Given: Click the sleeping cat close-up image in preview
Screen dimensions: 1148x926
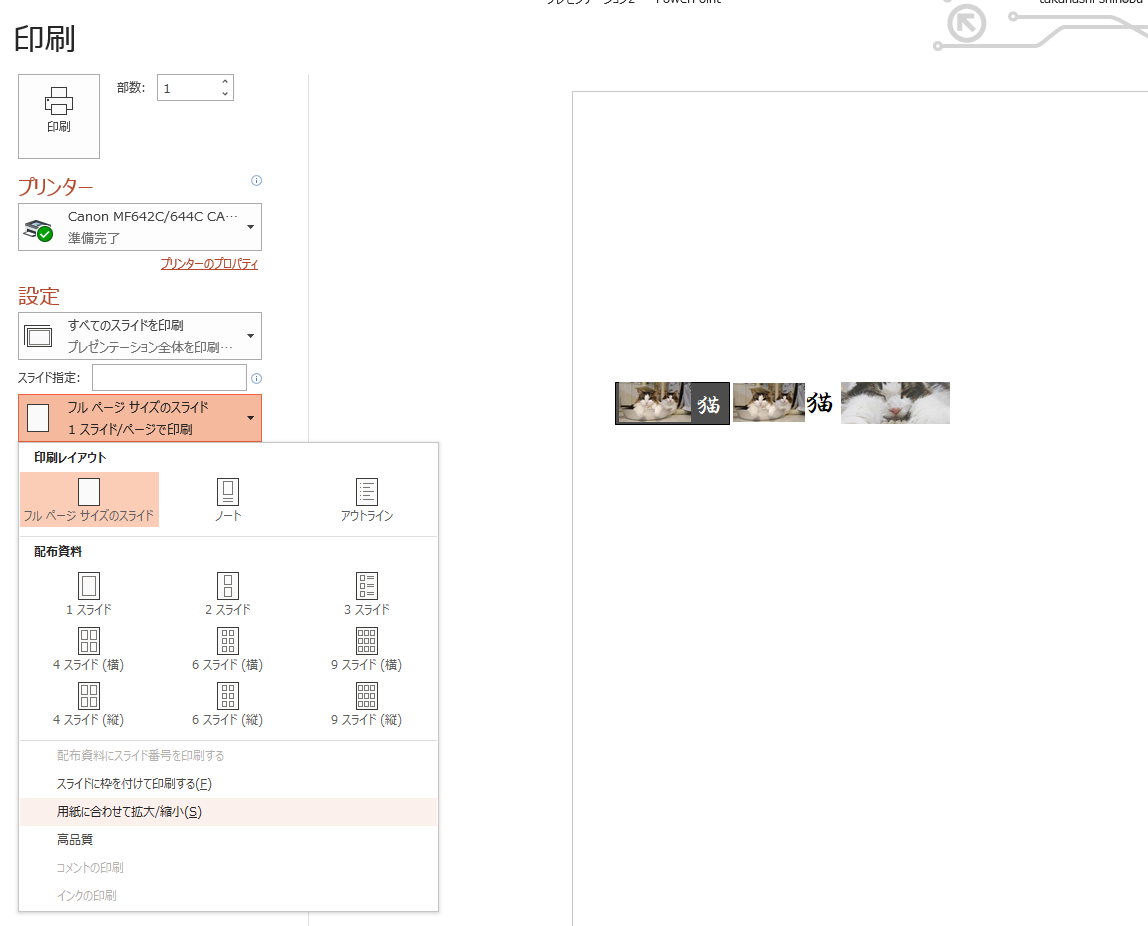Looking at the screenshot, I should click(x=895, y=403).
